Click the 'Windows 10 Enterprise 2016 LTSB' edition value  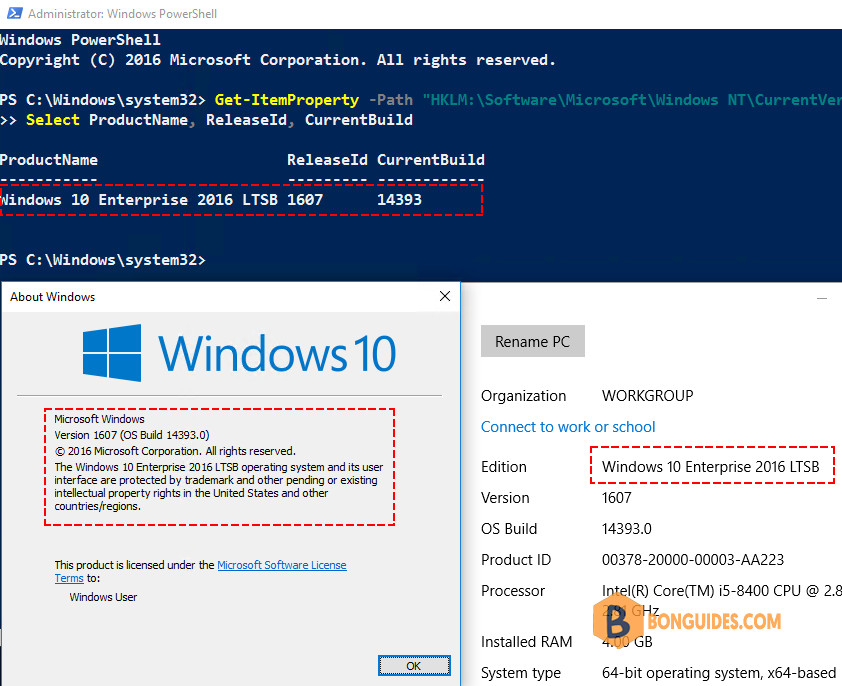pos(710,466)
